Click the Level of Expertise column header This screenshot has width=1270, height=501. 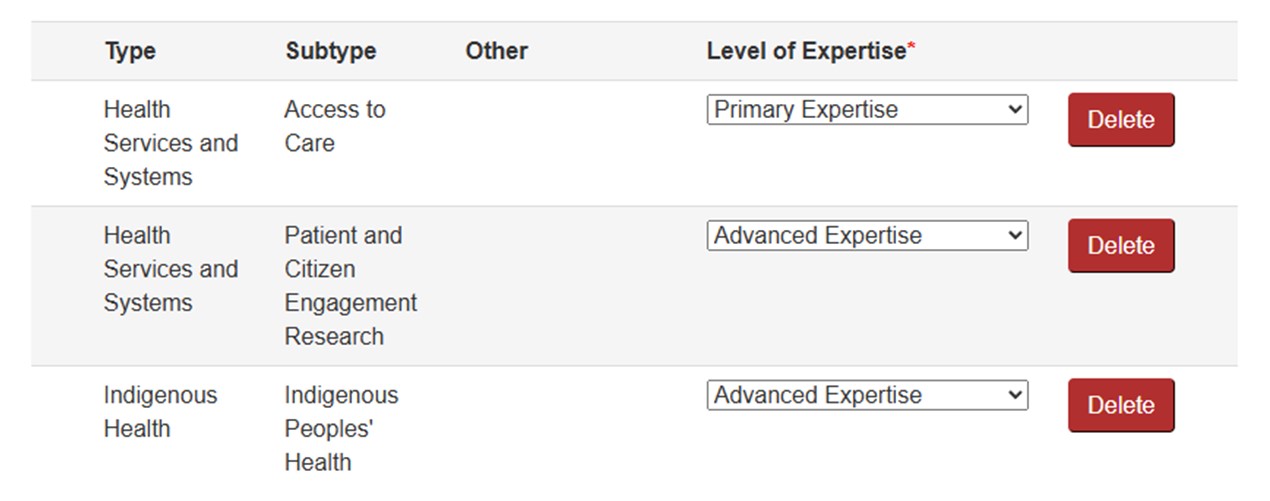(x=805, y=51)
